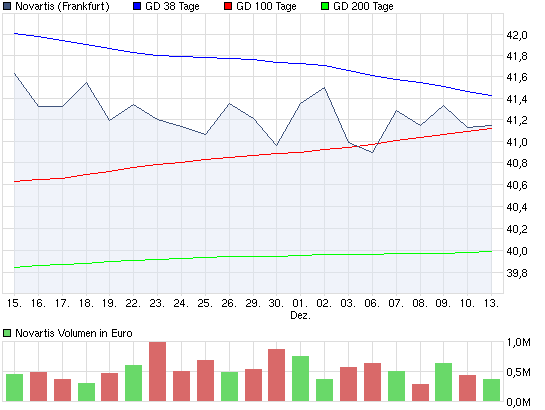
Task: Click the green volume bar for 15.
Action: pos(14,388)
